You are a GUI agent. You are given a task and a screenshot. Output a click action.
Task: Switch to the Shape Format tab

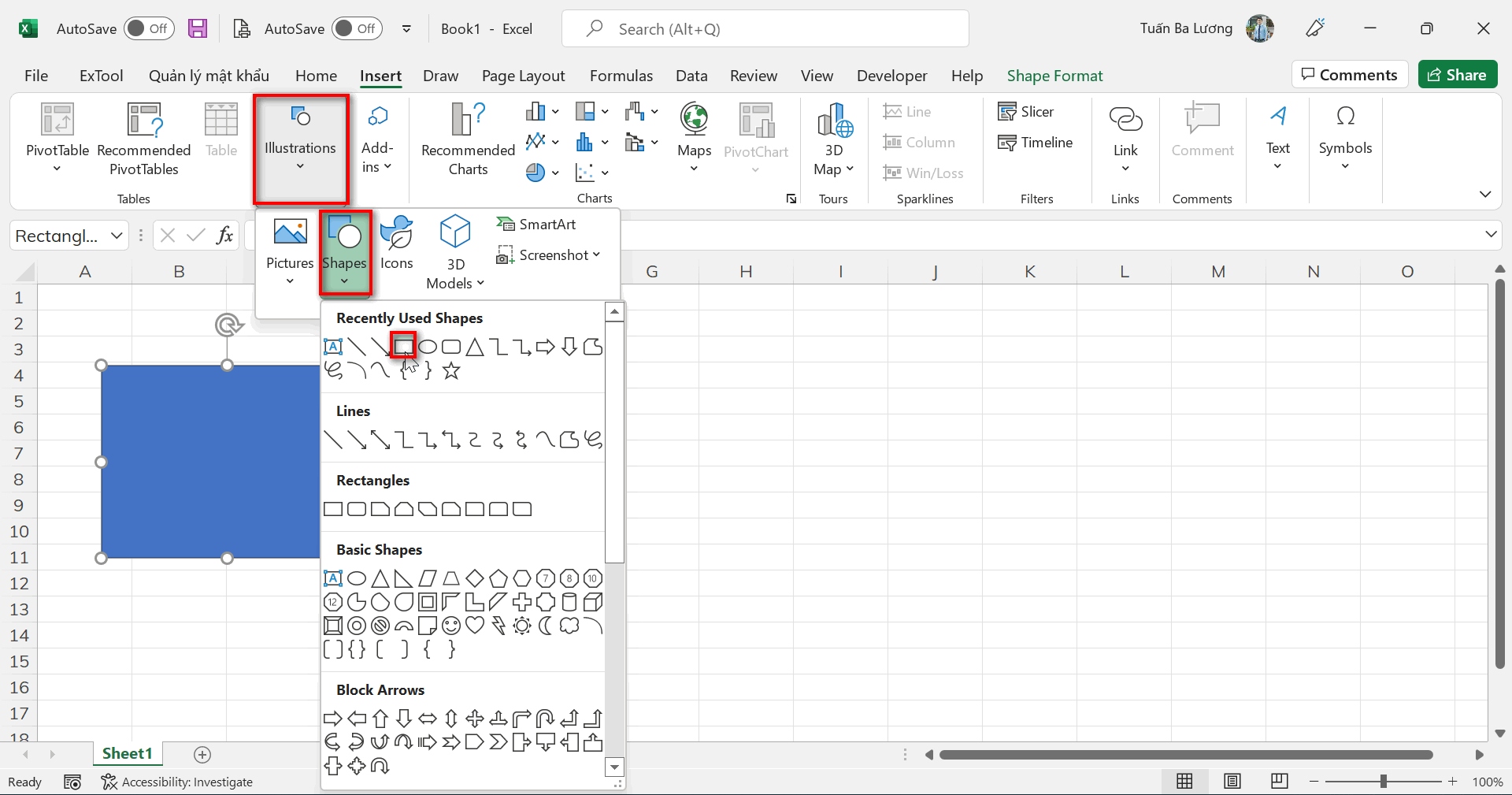1054,76
